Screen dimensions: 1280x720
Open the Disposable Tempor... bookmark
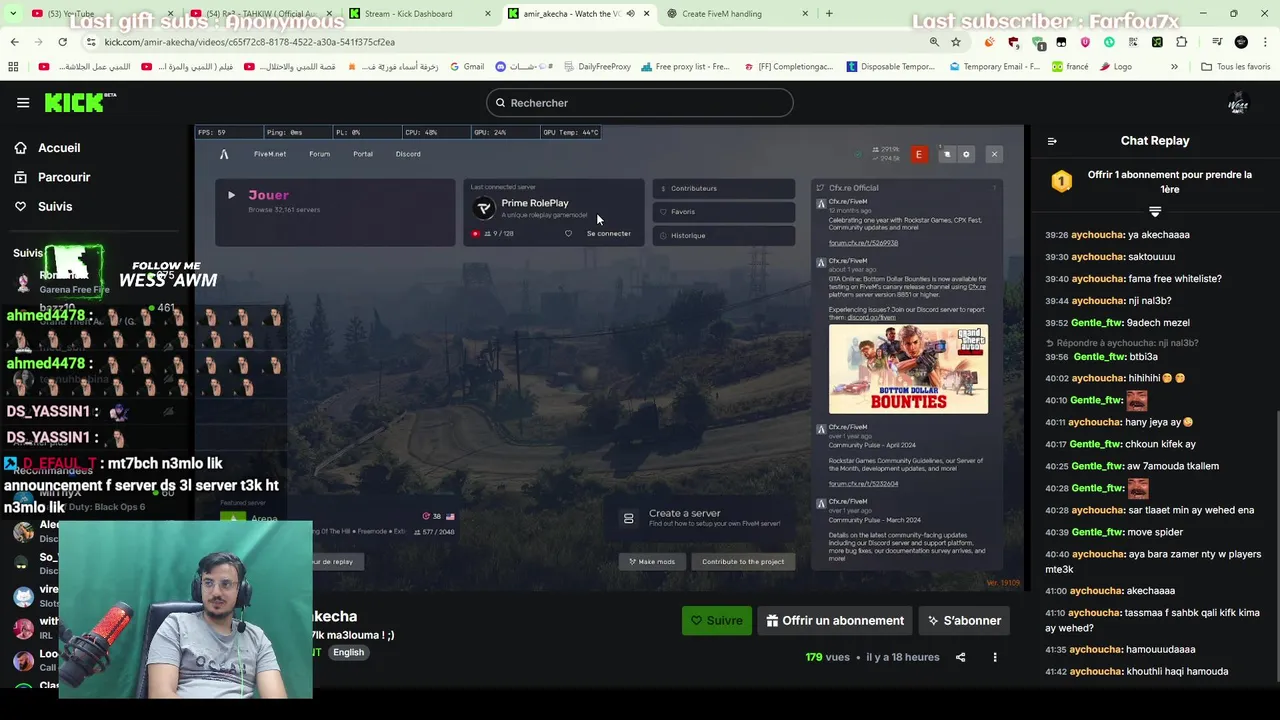coord(890,67)
